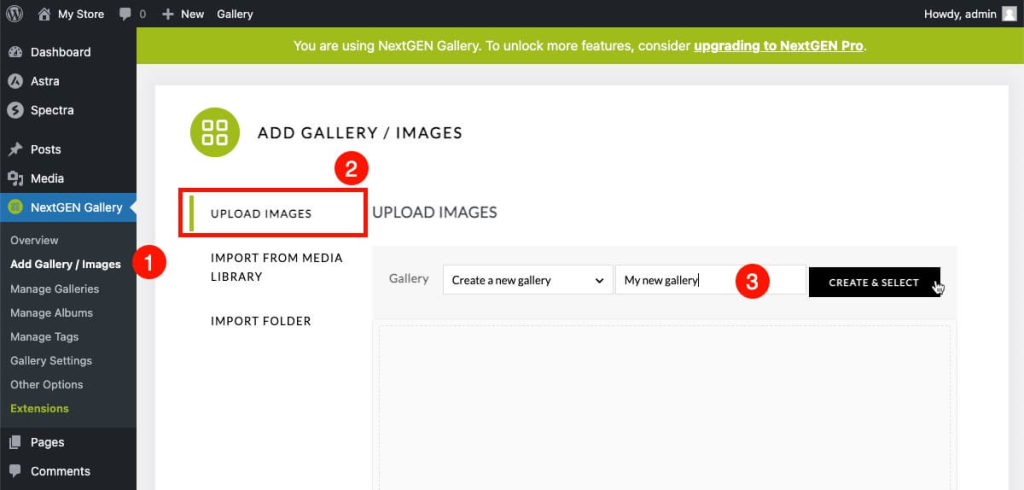Click the Astra logo icon
This screenshot has width=1024, height=490.
click(15, 81)
